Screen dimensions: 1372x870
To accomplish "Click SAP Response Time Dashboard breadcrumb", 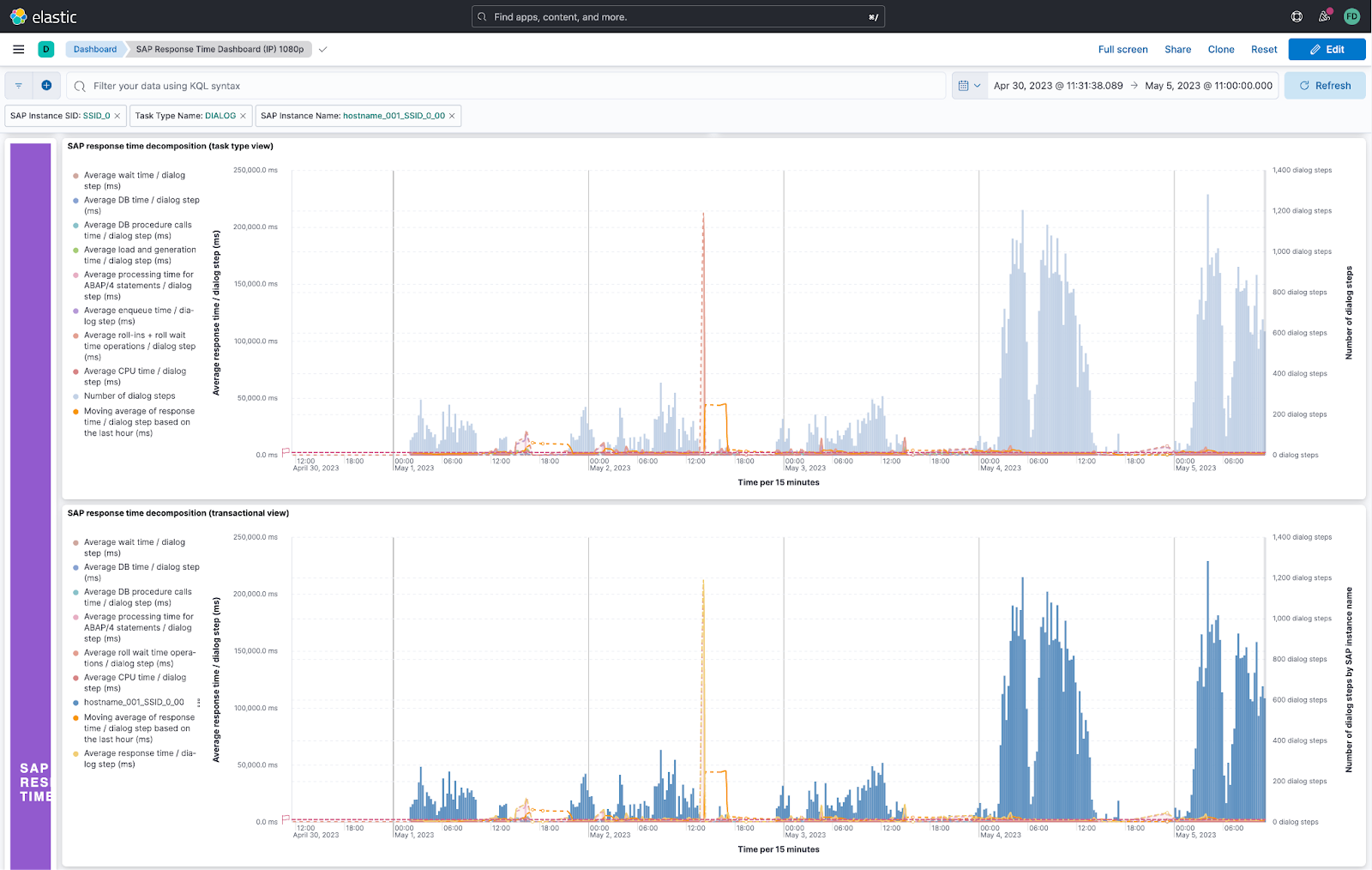I will (220, 49).
